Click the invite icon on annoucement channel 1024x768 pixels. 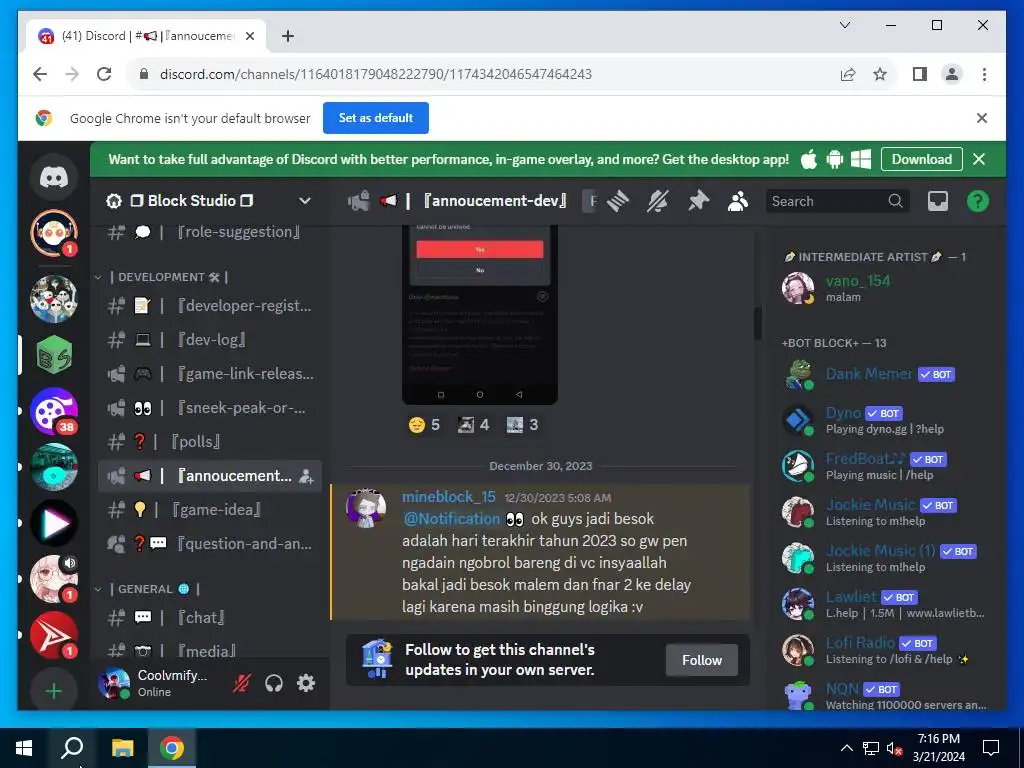point(306,476)
